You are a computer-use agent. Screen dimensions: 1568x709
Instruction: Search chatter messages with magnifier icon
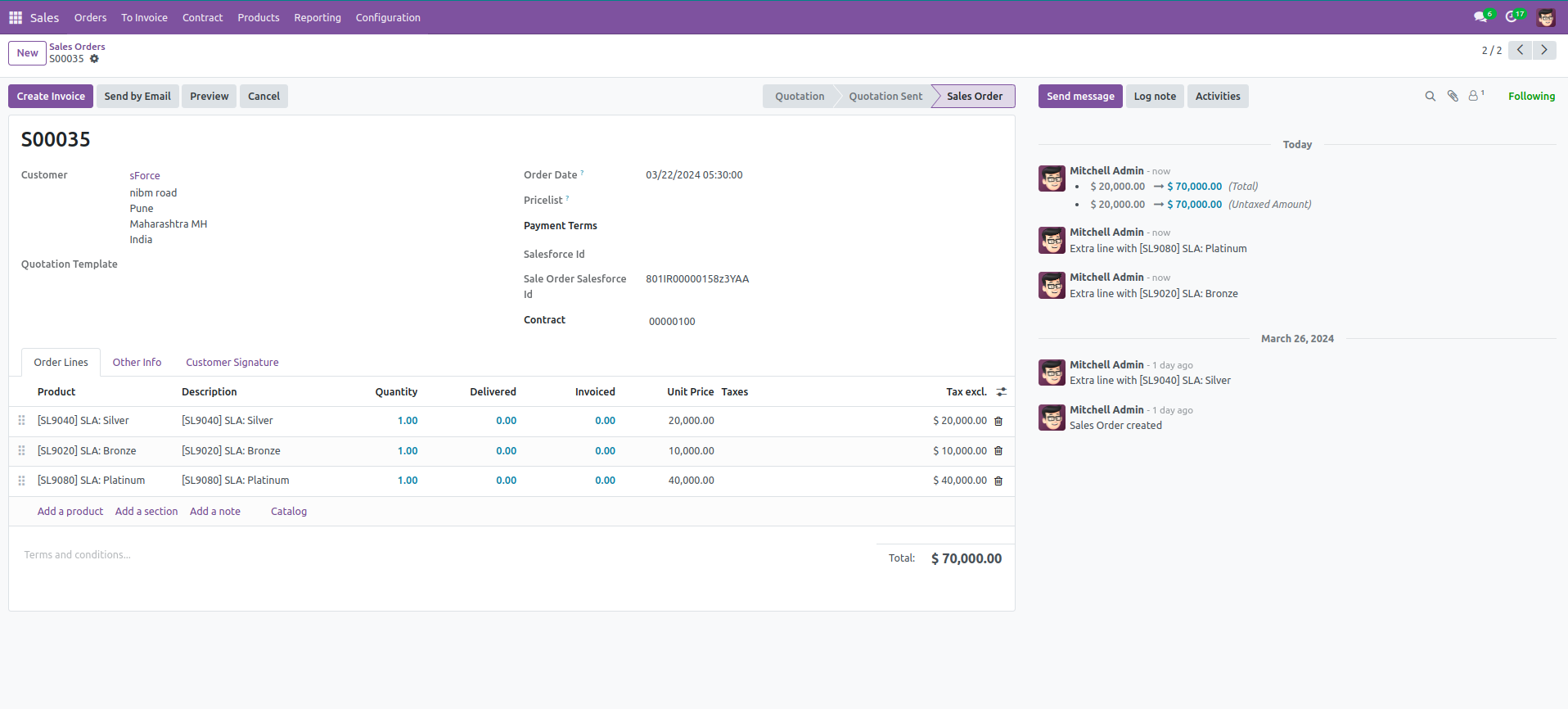[1431, 96]
